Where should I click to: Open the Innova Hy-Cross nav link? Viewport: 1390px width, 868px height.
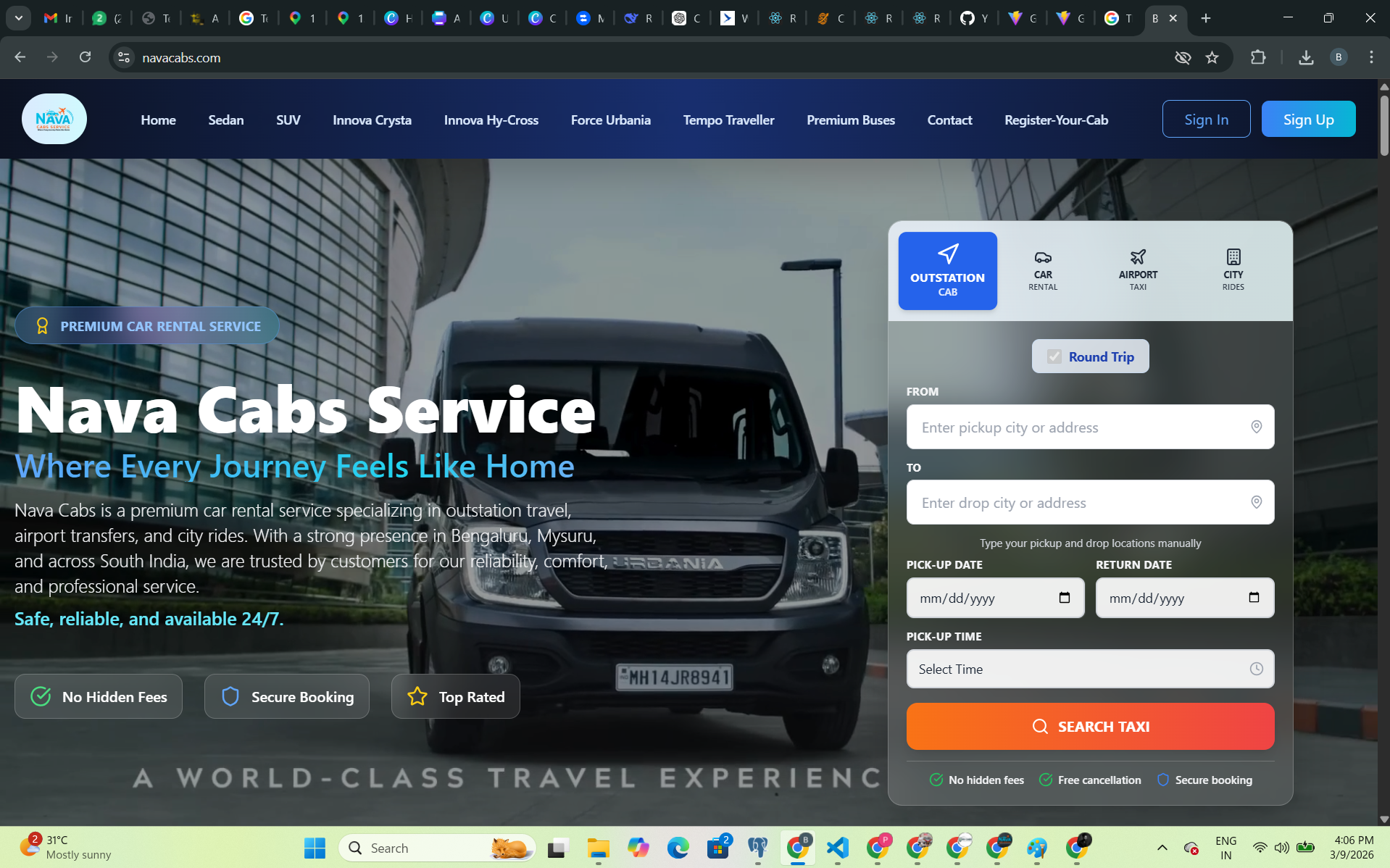point(491,120)
